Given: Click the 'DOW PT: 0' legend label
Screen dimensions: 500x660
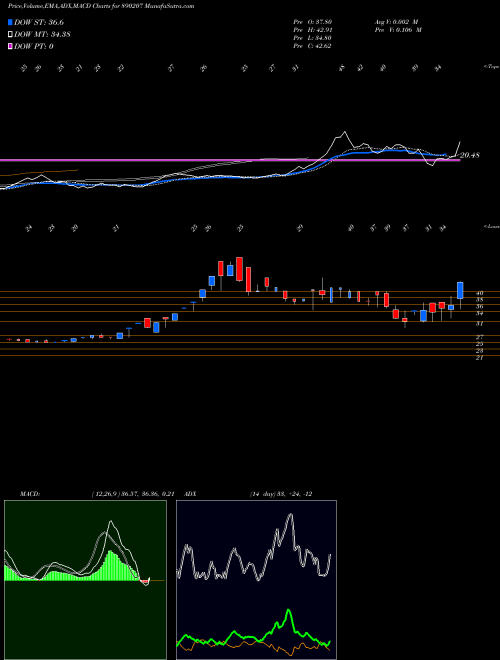Looking at the screenshot, I should pyautogui.click(x=34, y=46).
